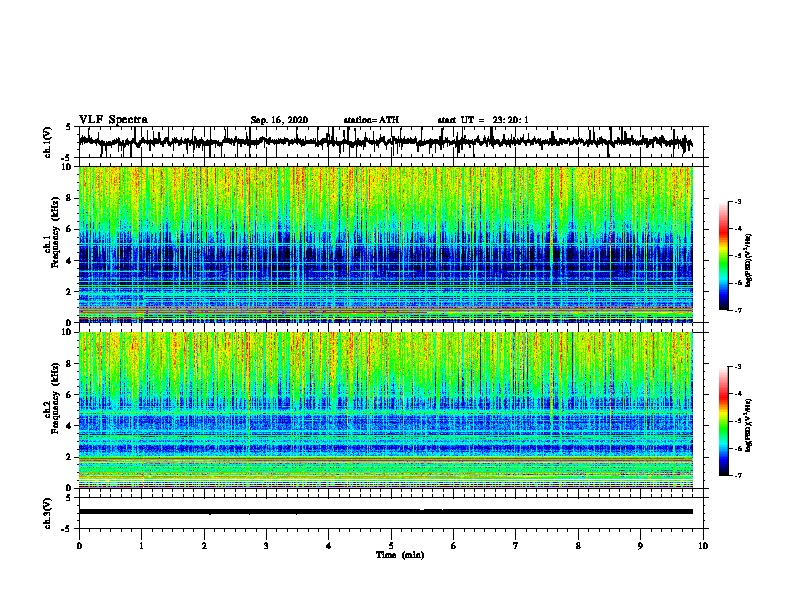Click the "4" kHz tick on ch.2 frequency axis

69,426
